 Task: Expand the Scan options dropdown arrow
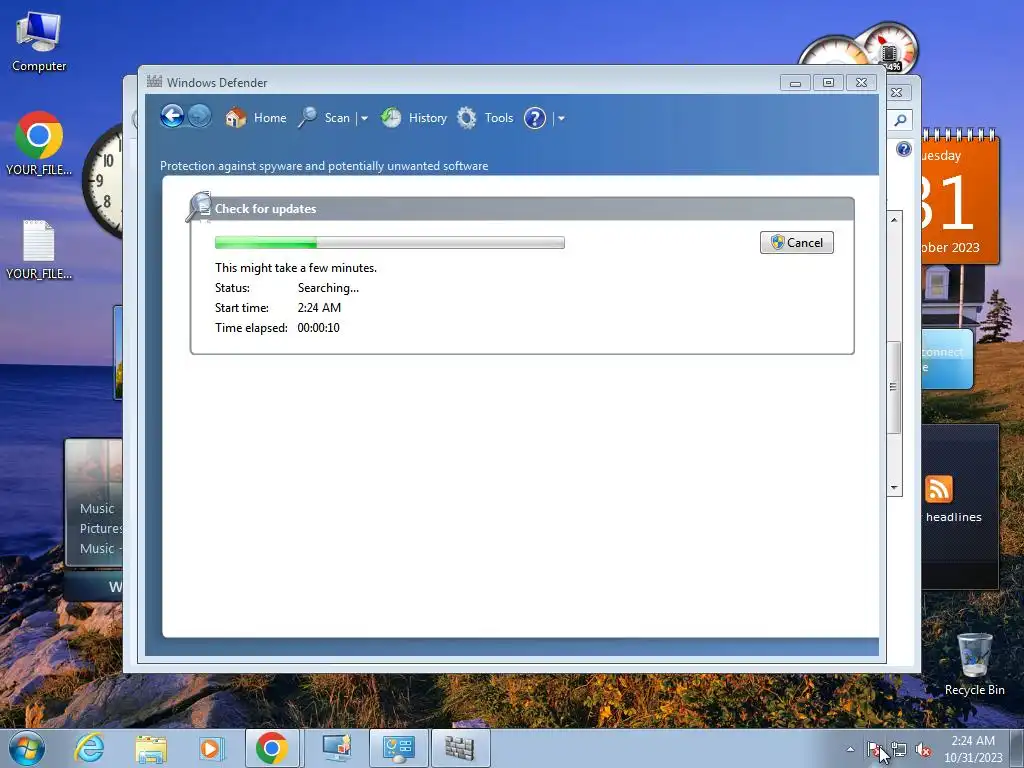pyautogui.click(x=364, y=119)
